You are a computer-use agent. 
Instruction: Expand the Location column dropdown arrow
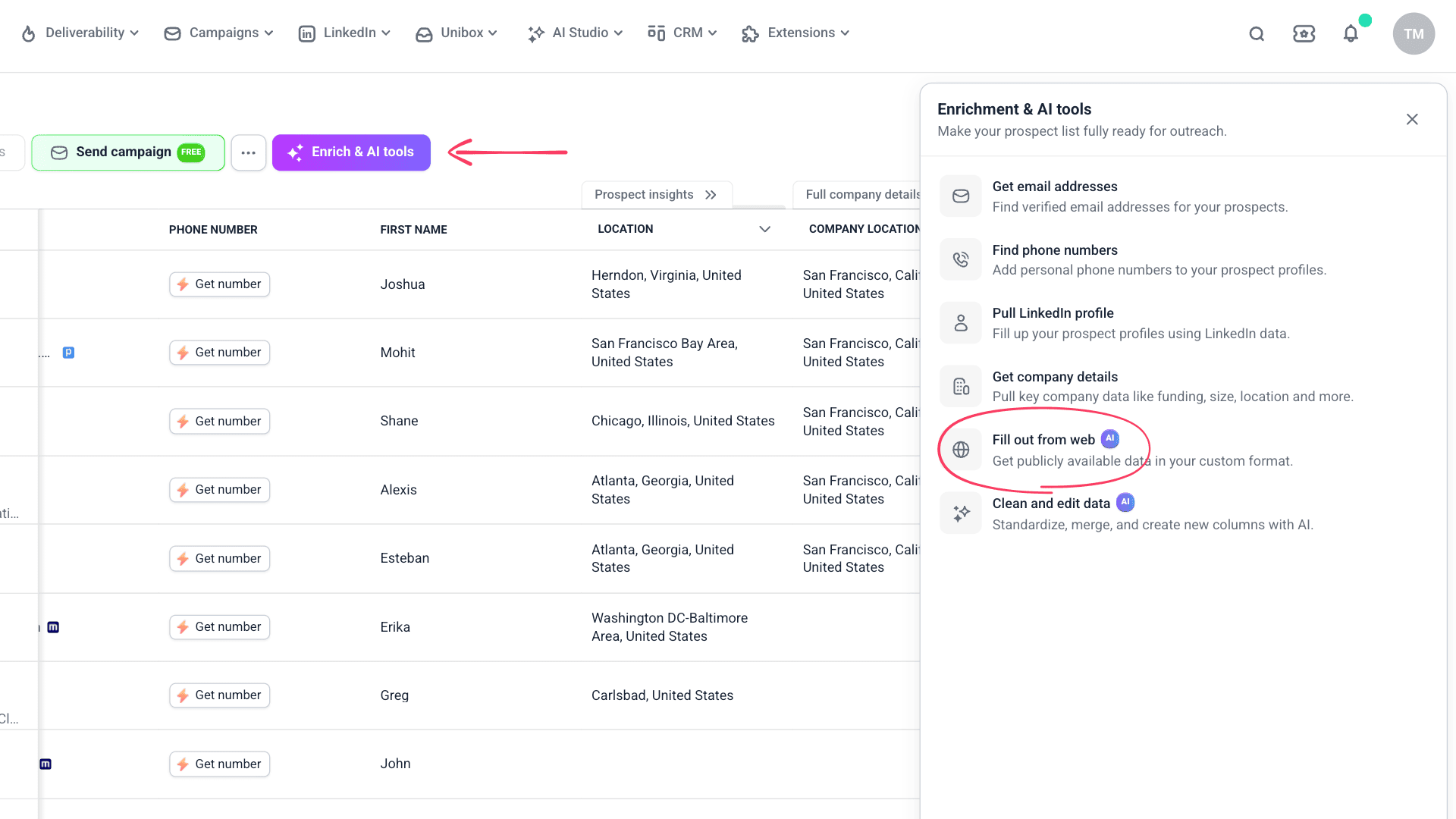click(765, 229)
